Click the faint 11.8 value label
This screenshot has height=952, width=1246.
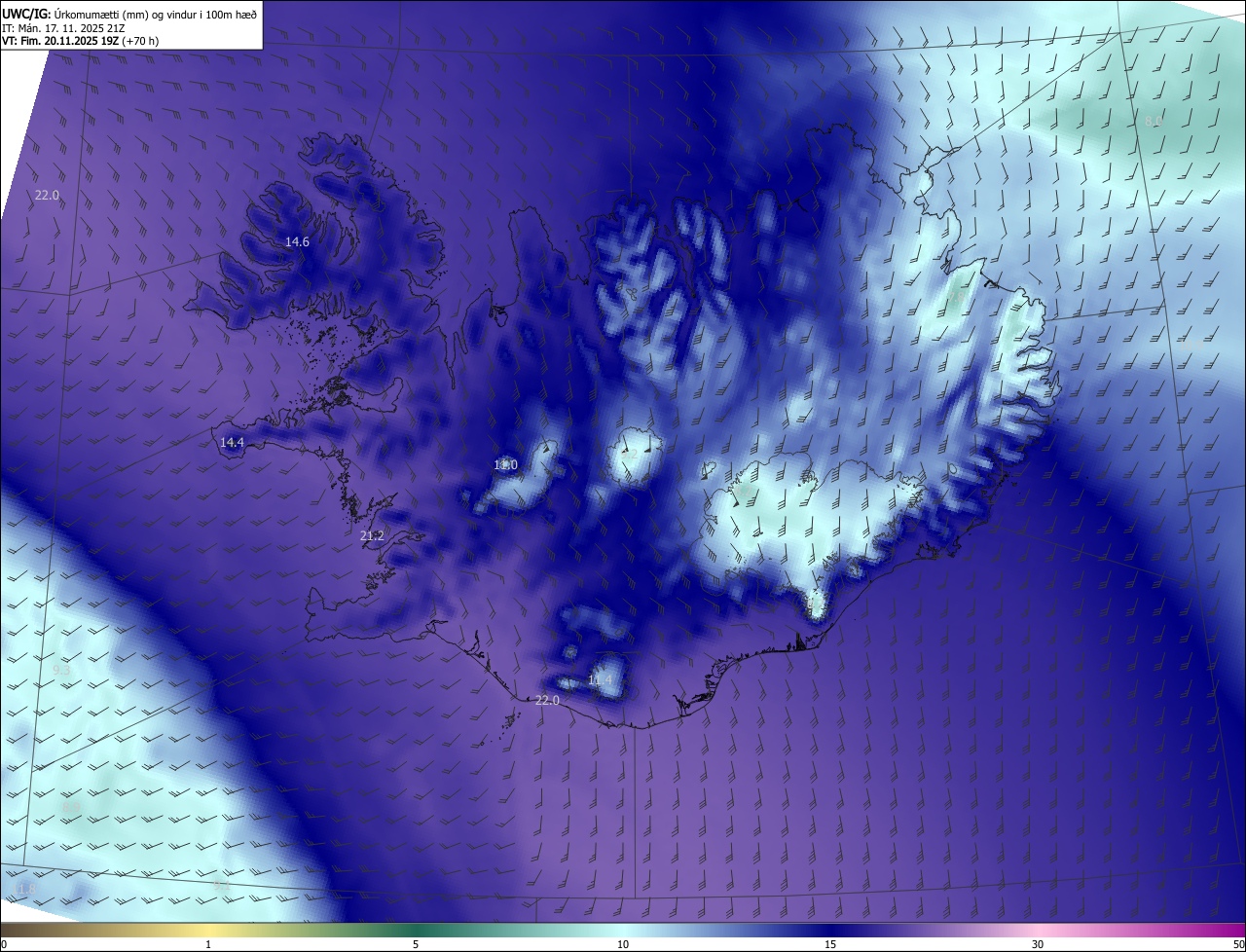pyautogui.click(x=23, y=890)
